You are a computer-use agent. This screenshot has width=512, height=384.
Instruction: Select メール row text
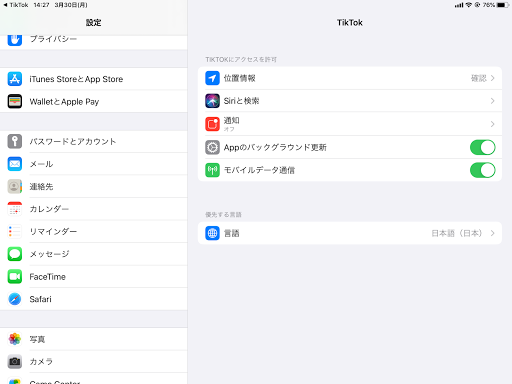point(41,164)
